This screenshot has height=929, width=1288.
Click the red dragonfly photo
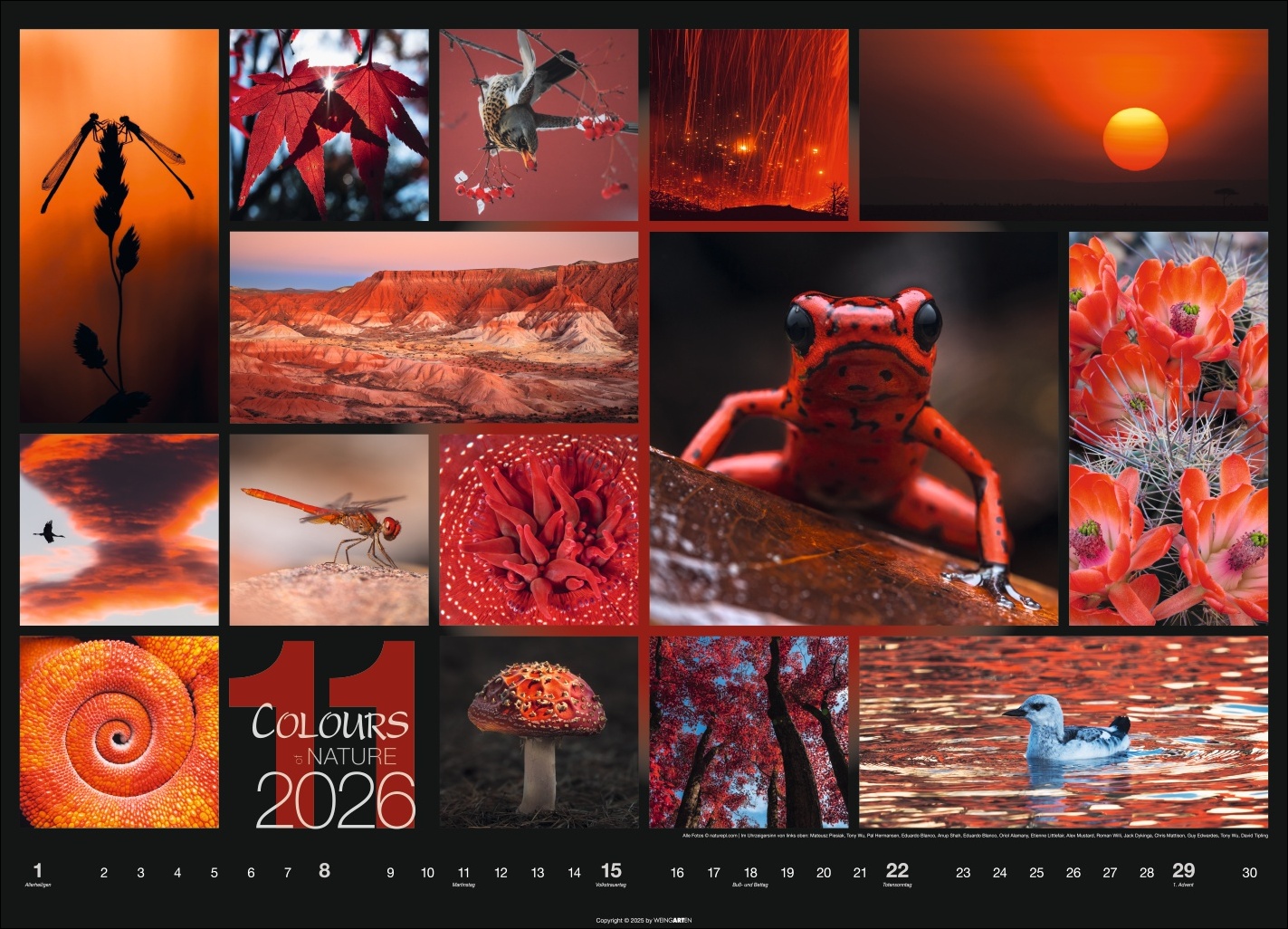click(x=329, y=530)
